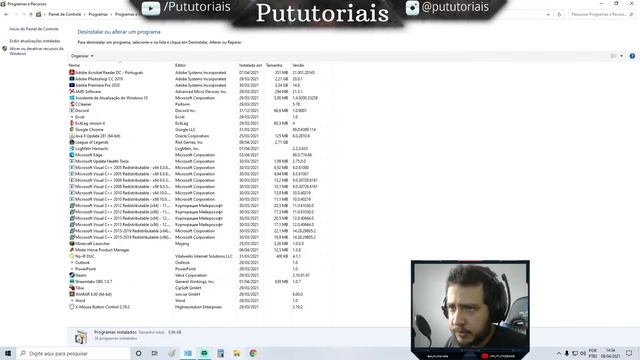Go back with the navigation arrow
The width and height of the screenshot is (640, 360).
pyautogui.click(x=6, y=14)
